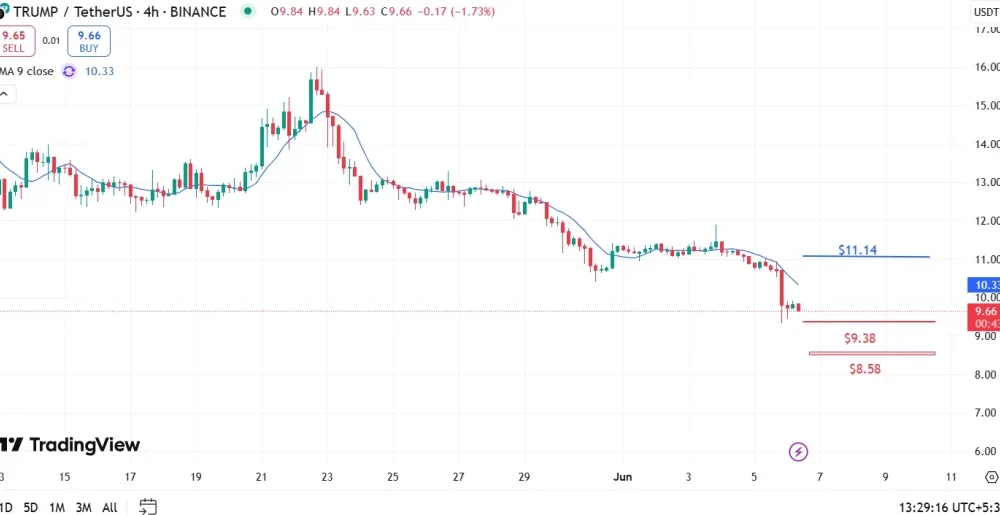
Task: Switch to 1M time range
Action: 57,508
